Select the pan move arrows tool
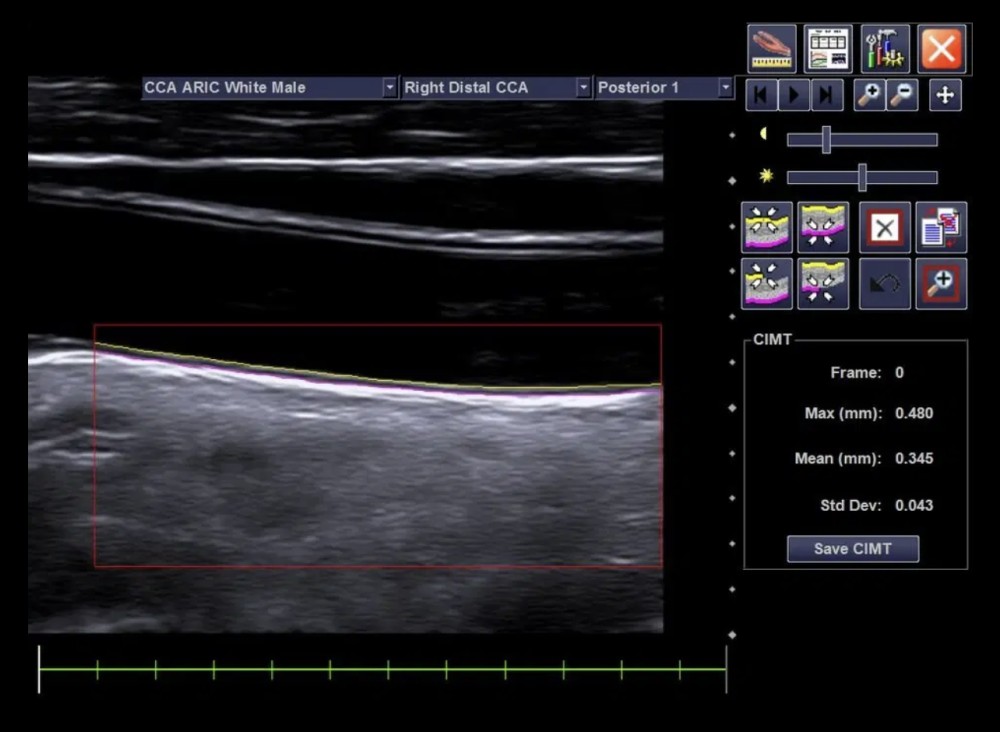1000x732 pixels. pyautogui.click(x=945, y=95)
